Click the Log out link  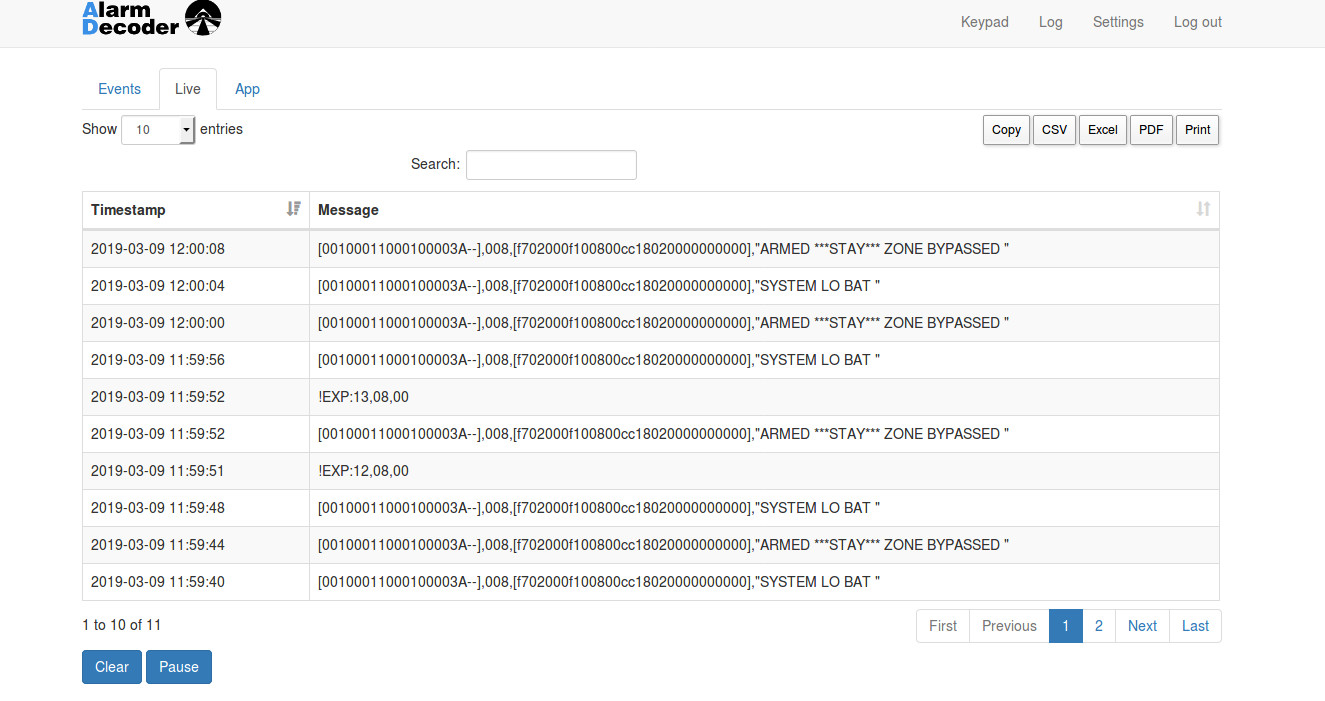pos(1197,22)
